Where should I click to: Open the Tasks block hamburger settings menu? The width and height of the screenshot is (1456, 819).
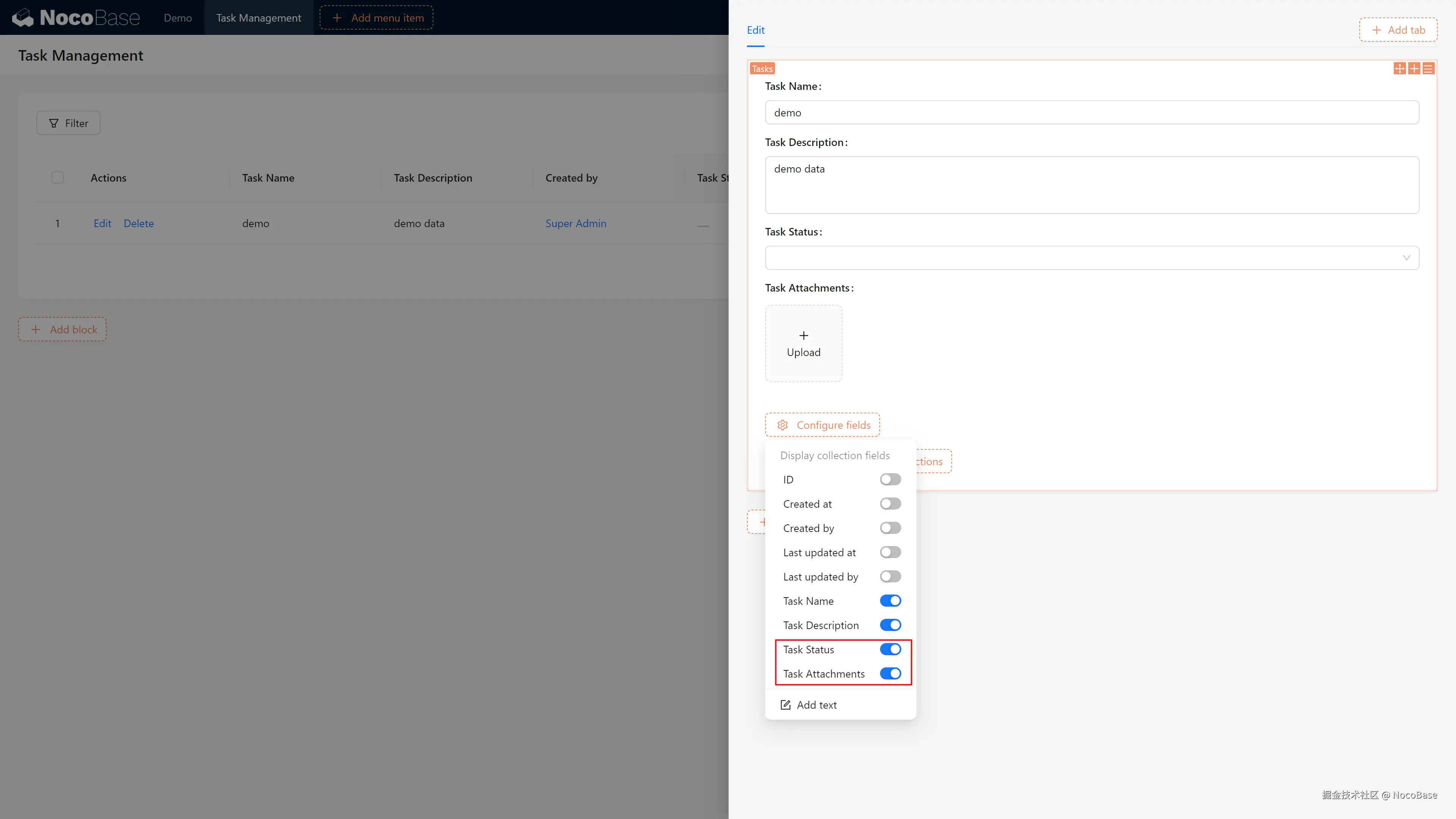click(1428, 69)
